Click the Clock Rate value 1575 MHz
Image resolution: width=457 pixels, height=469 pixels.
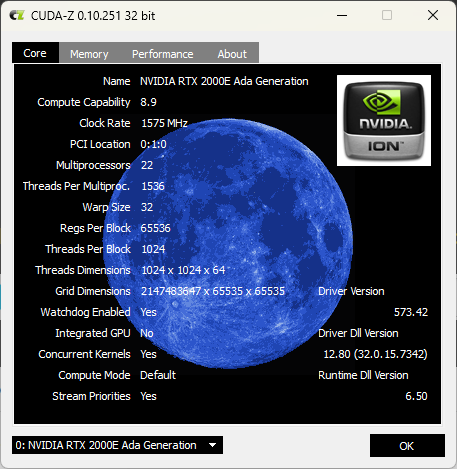[164, 123]
